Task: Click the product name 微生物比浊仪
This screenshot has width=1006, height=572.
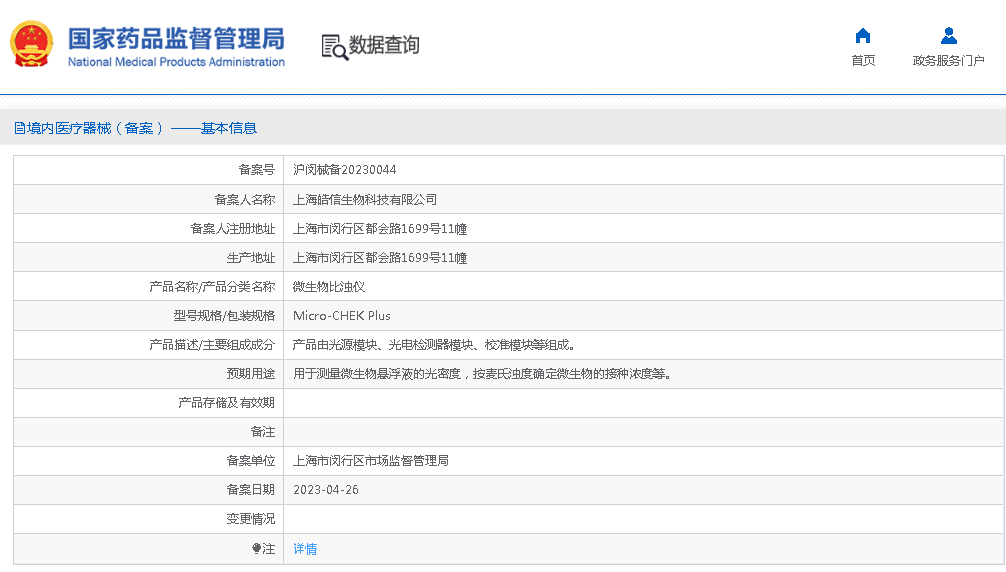Action: tap(328, 286)
